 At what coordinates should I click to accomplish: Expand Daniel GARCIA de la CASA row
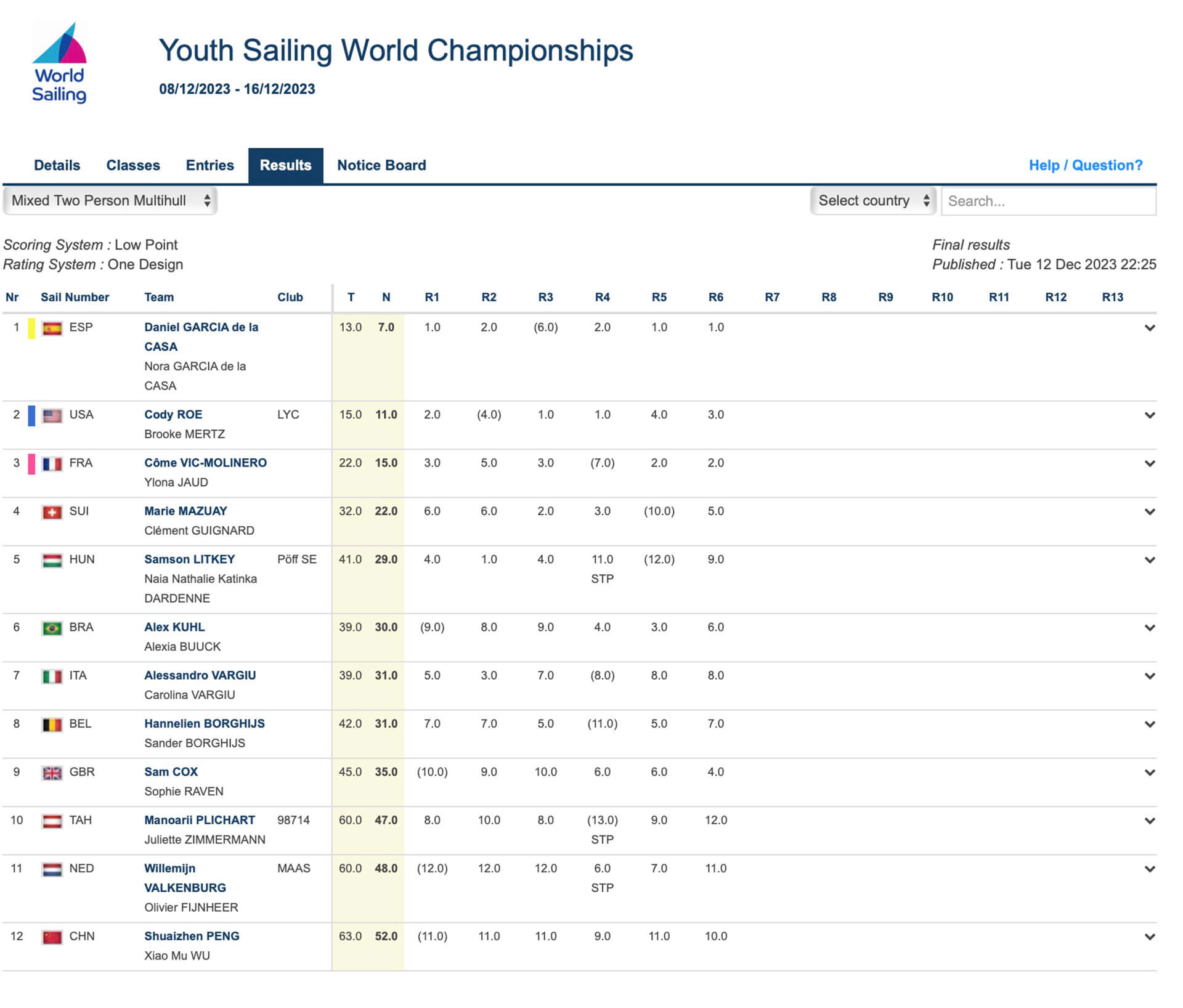pyautogui.click(x=1149, y=328)
